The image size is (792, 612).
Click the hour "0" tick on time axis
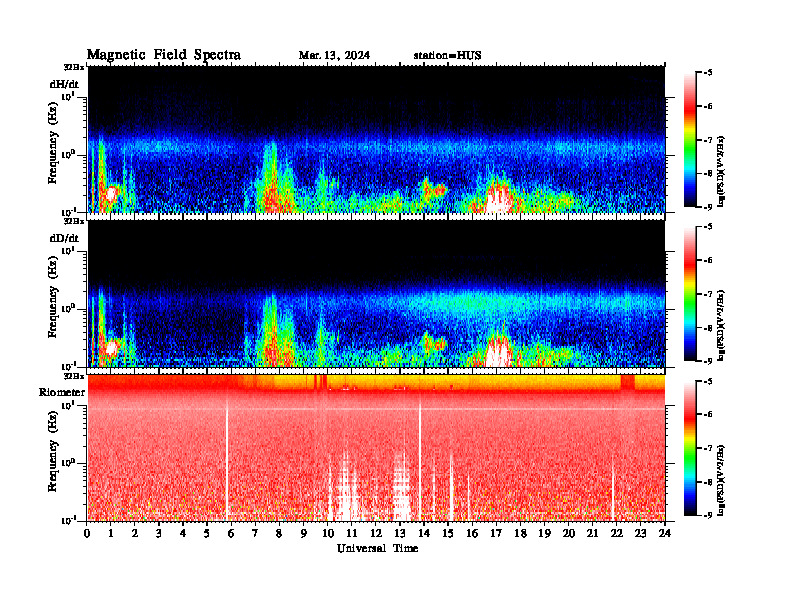[x=87, y=533]
